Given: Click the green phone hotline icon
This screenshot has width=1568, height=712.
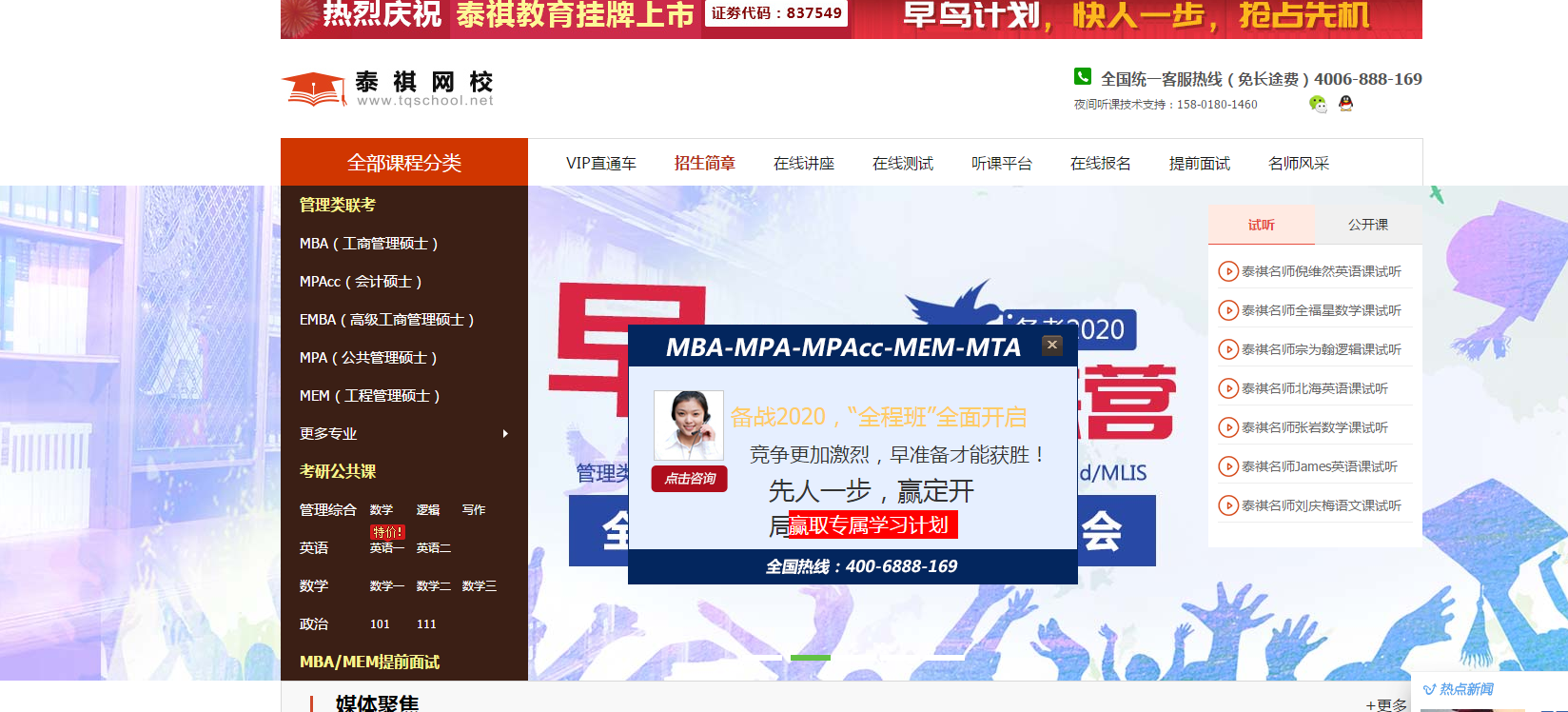Looking at the screenshot, I should (x=1083, y=76).
